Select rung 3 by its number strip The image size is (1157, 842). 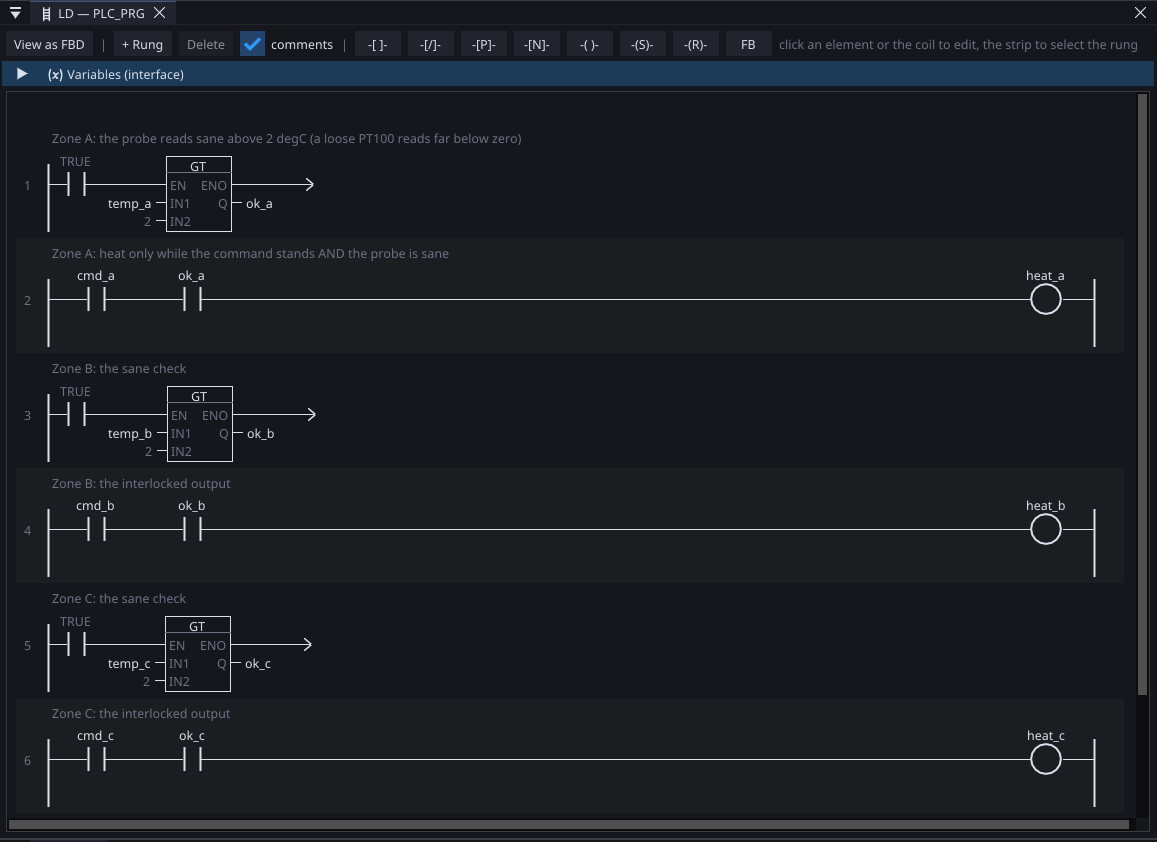coord(27,415)
